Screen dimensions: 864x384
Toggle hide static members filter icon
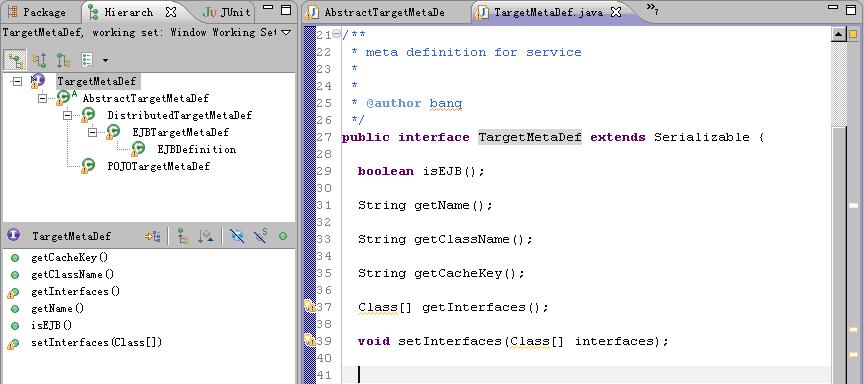pyautogui.click(x=261, y=236)
